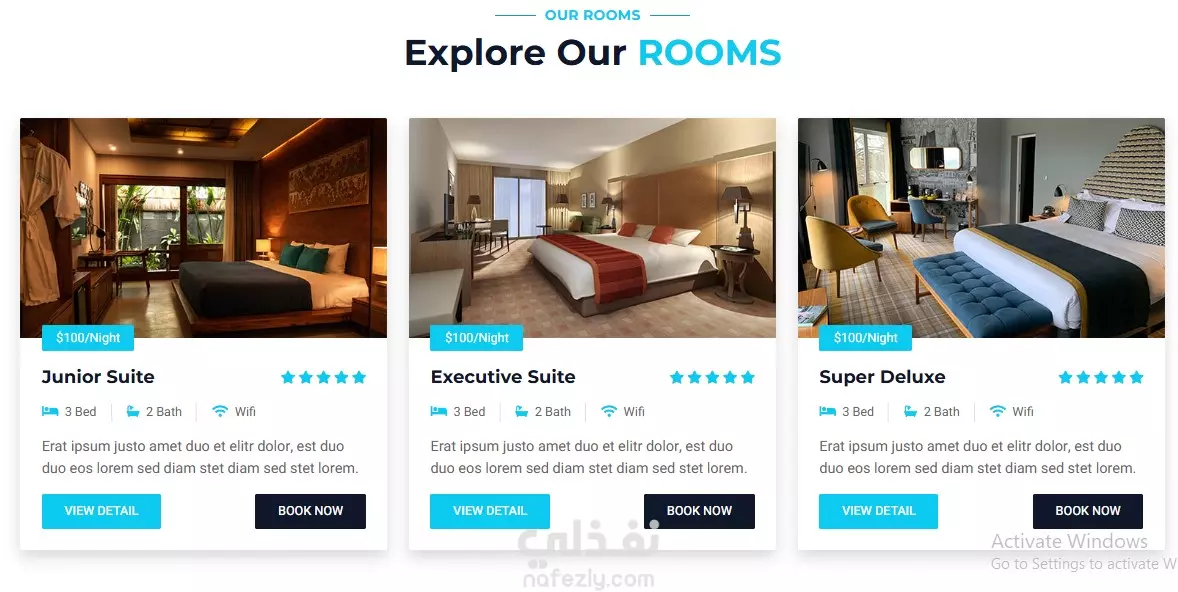Open the Executive Suite room photo

(x=592, y=228)
